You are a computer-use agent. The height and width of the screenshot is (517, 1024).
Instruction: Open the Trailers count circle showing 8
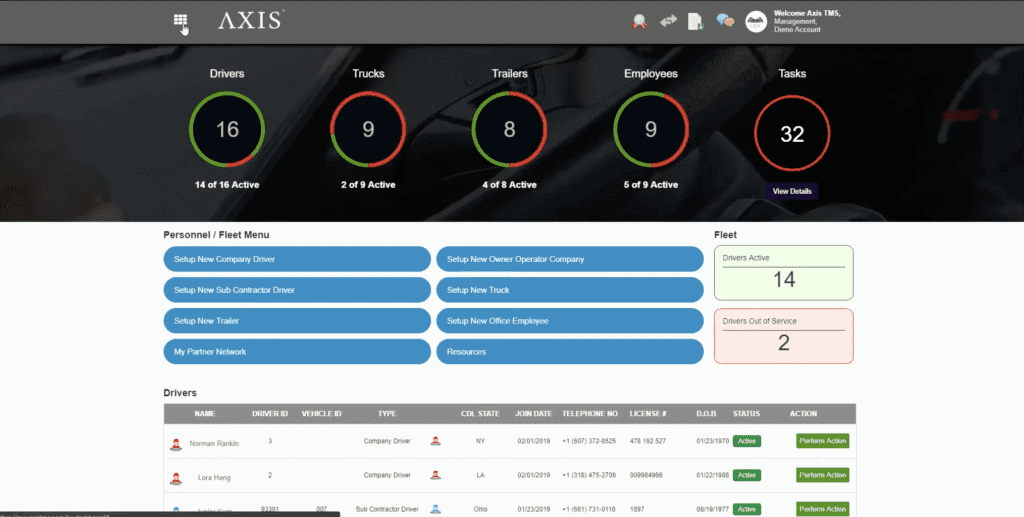pyautogui.click(x=509, y=129)
